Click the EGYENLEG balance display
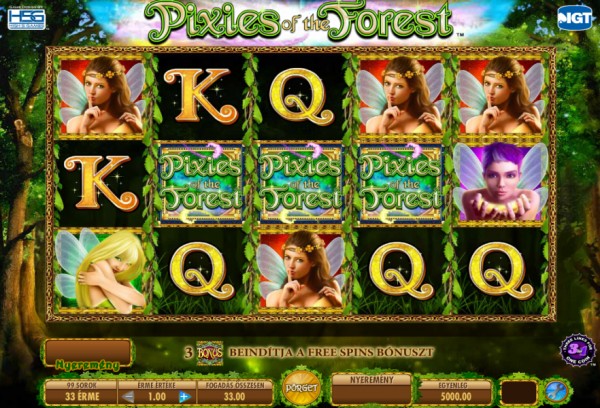600x408 pixels. (455, 392)
